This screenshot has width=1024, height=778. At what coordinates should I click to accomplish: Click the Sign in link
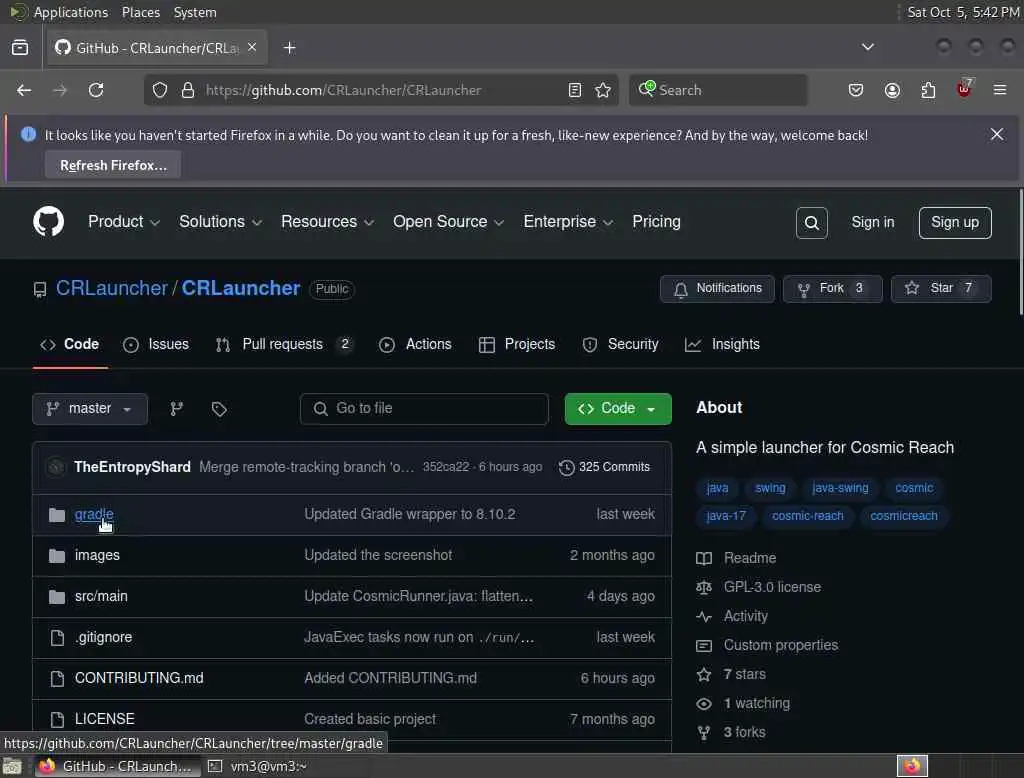(x=872, y=222)
